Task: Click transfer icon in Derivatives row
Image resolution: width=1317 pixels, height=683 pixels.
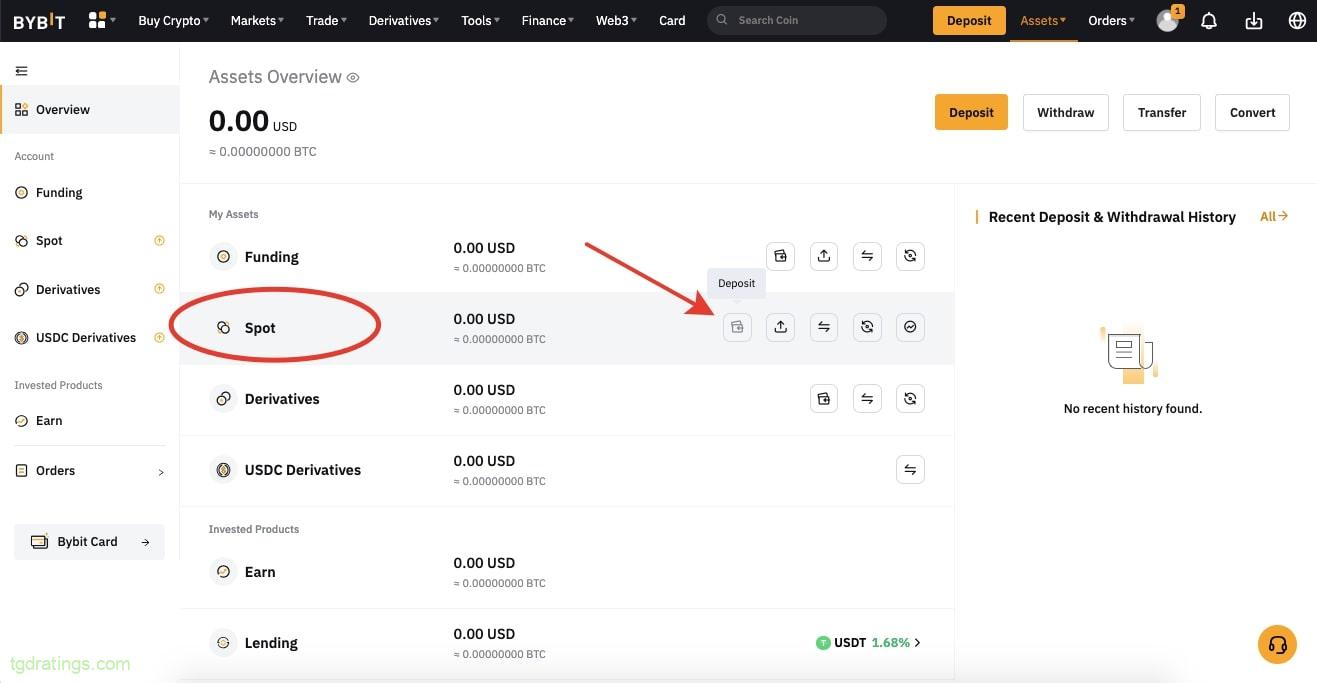Action: click(x=867, y=398)
